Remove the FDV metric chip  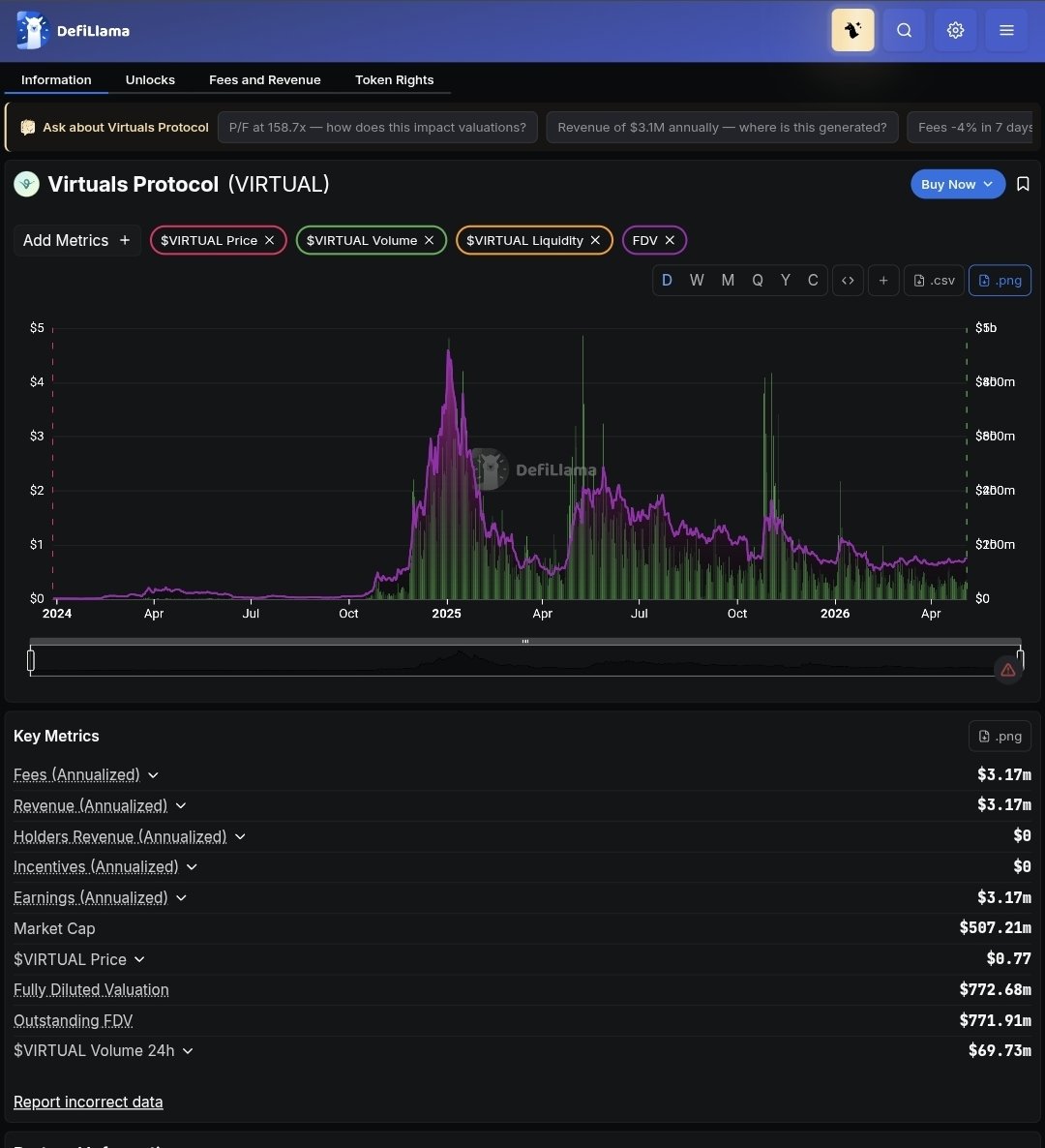click(670, 240)
